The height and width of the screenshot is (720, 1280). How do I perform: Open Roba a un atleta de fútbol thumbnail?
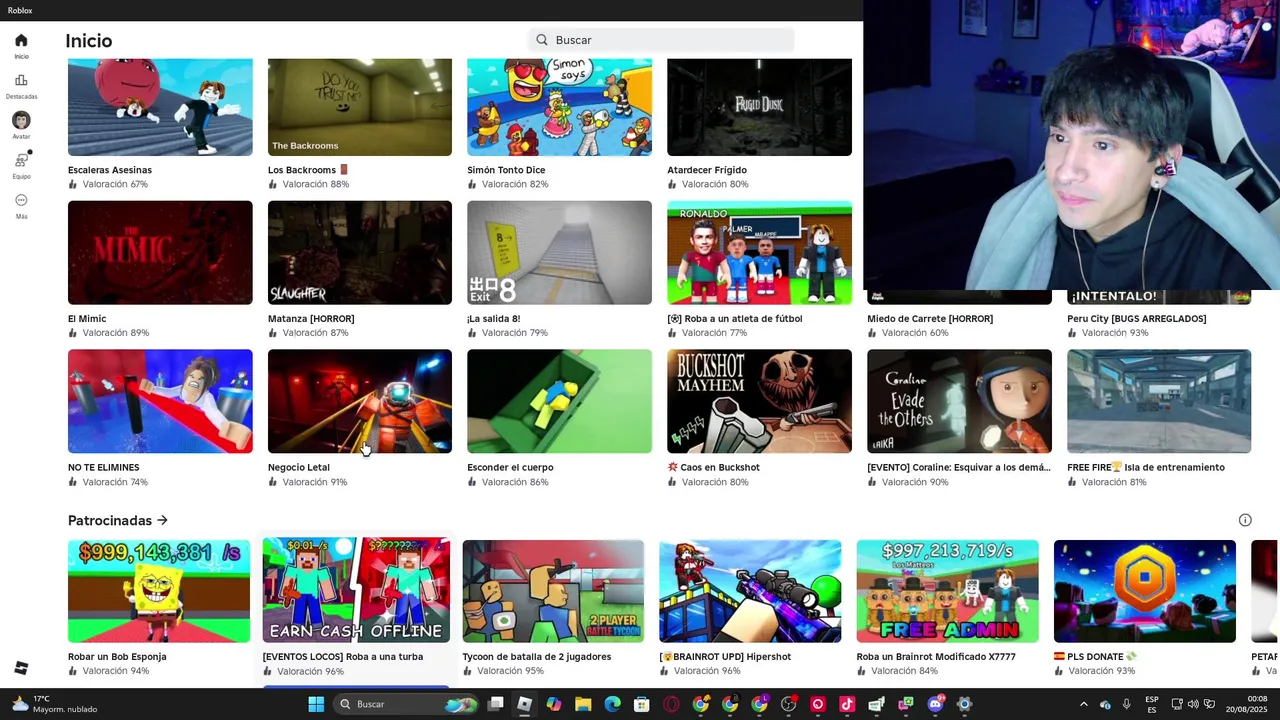[x=760, y=253]
